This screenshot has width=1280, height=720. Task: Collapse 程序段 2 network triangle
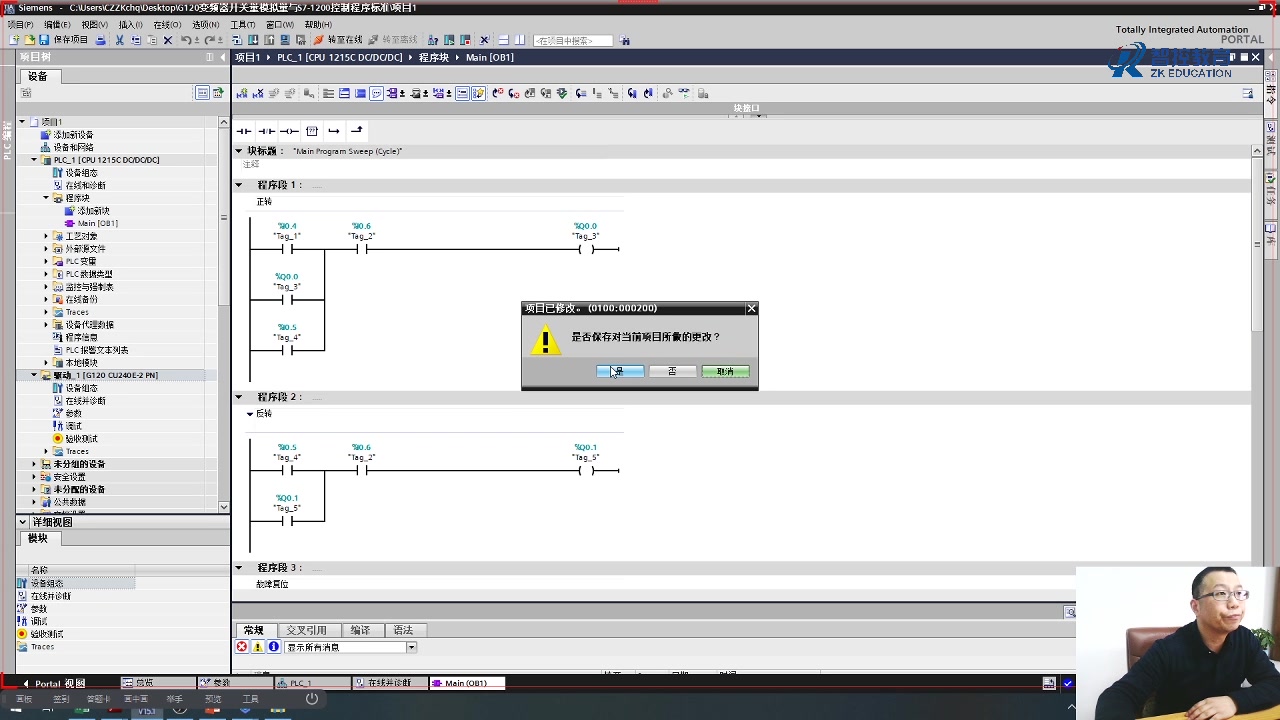239,397
